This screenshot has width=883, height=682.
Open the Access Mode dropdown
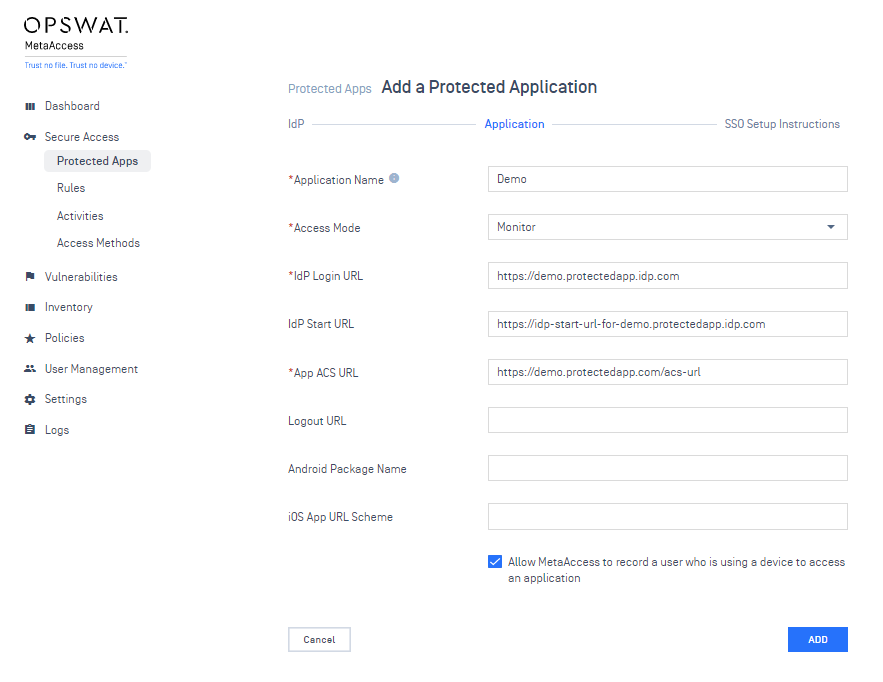point(667,227)
